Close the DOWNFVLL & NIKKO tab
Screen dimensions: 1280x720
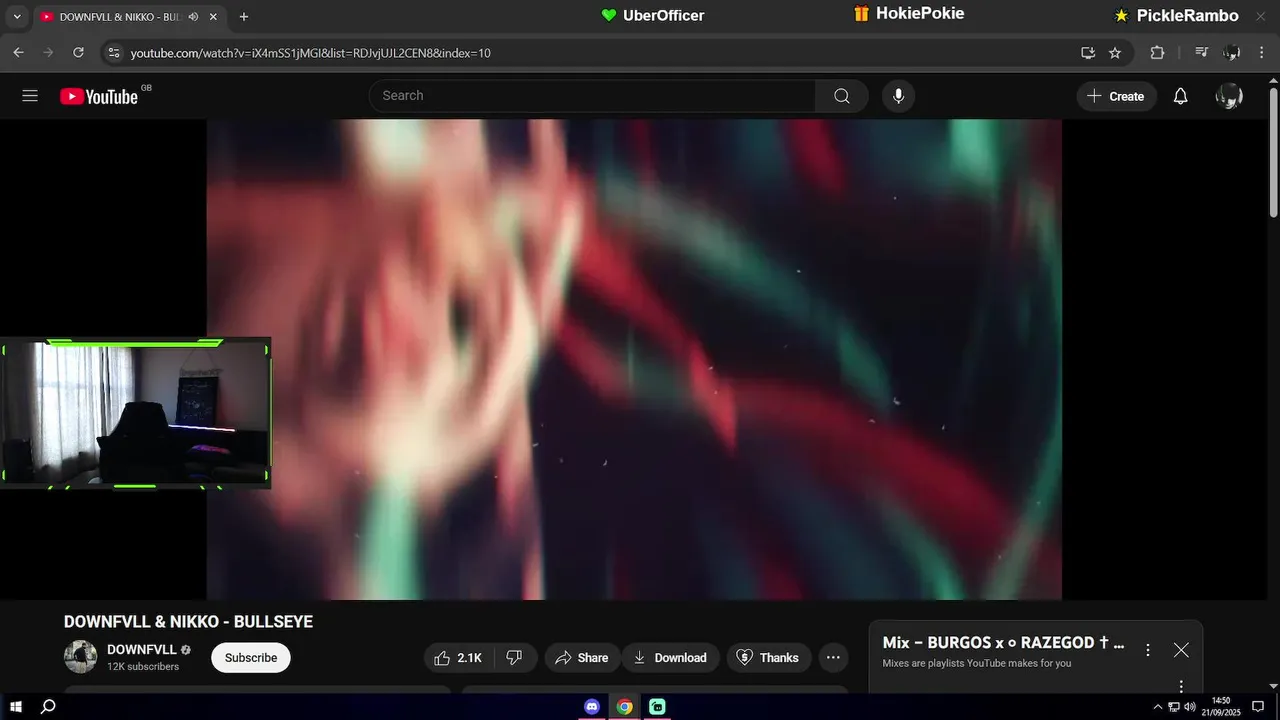(x=213, y=17)
